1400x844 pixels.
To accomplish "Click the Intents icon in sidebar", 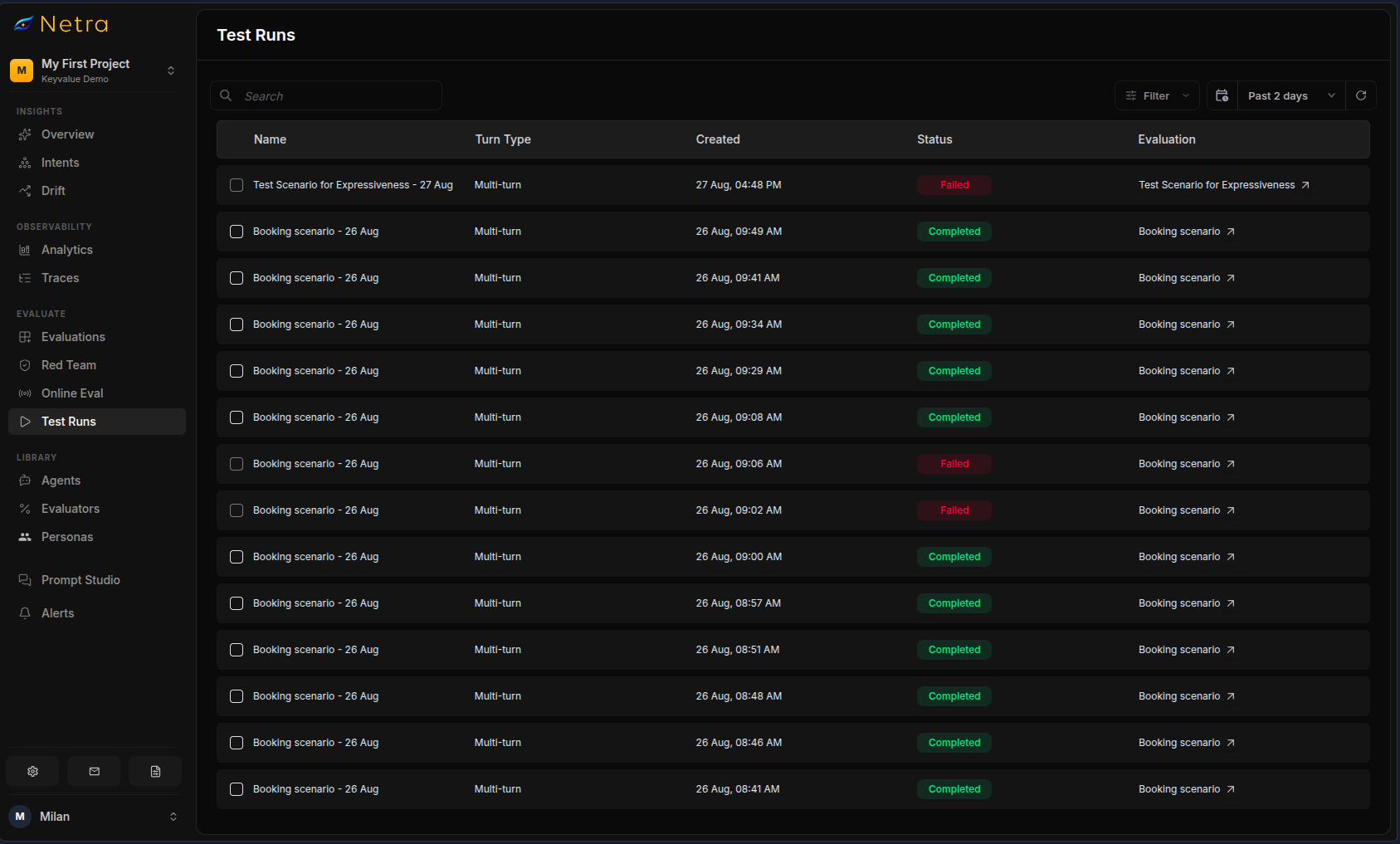I will [25, 163].
